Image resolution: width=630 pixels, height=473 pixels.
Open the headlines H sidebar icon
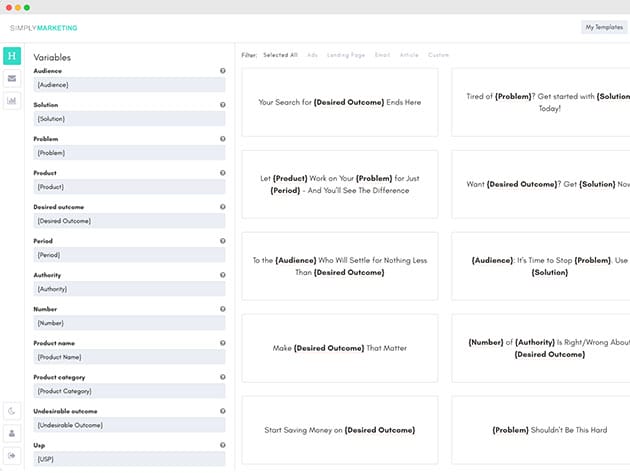click(x=12, y=56)
